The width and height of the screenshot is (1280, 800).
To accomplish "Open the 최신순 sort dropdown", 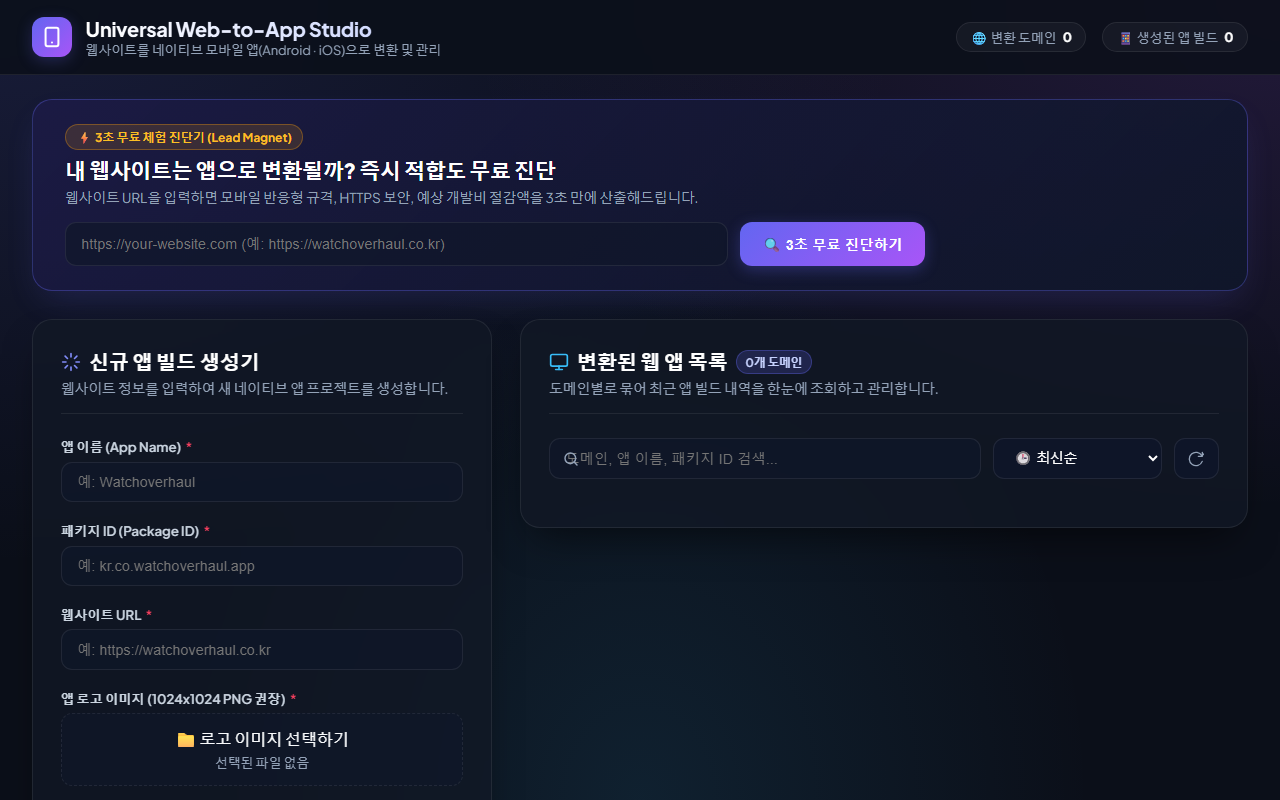I will coord(1077,459).
